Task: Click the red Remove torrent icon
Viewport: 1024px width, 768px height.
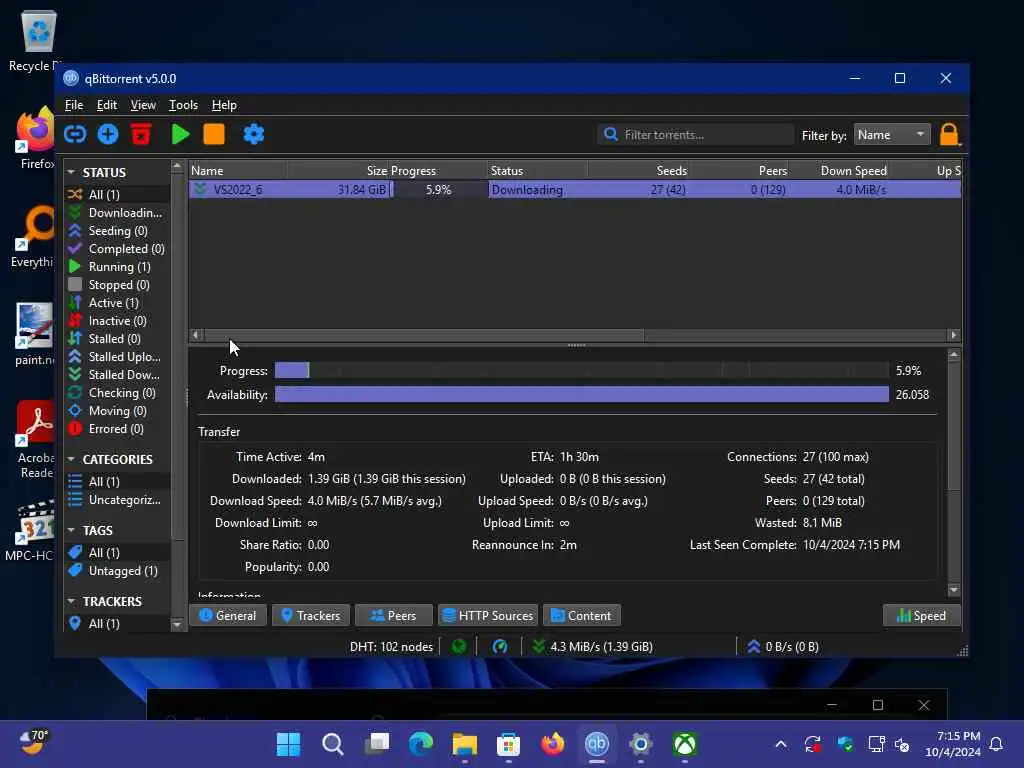Action: point(141,135)
